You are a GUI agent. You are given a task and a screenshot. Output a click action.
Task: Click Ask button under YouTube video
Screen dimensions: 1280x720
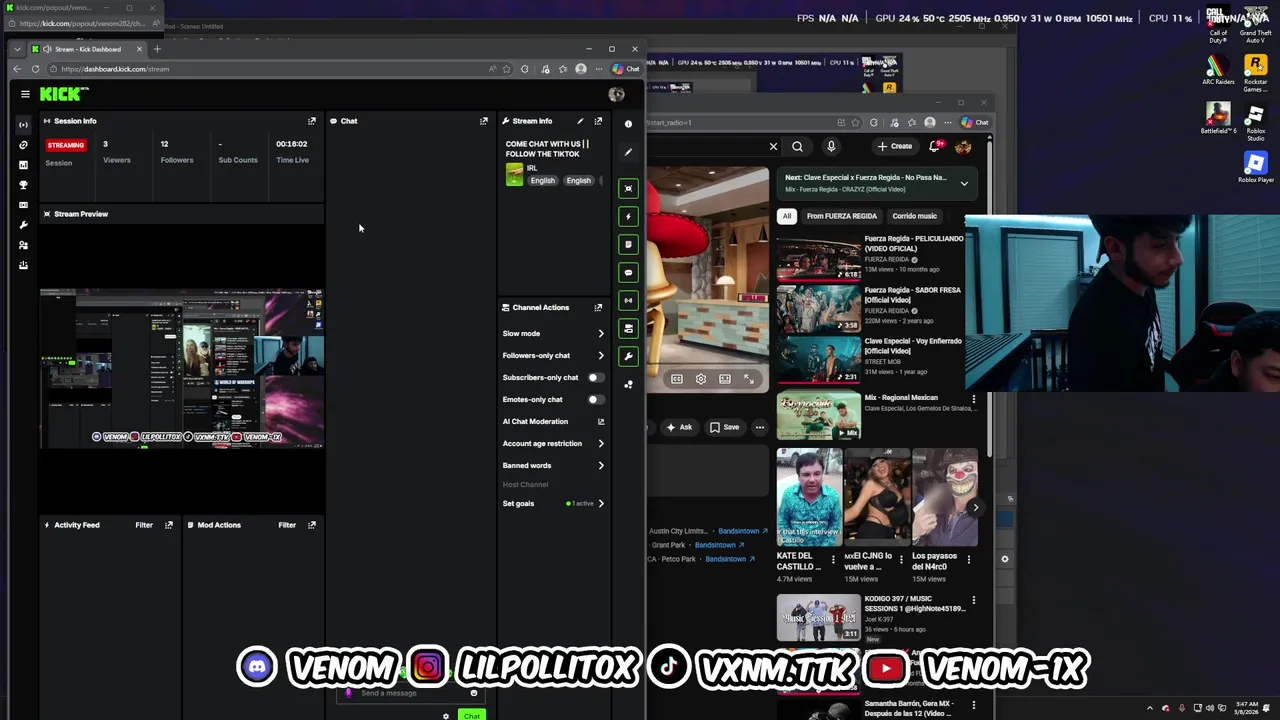point(679,427)
